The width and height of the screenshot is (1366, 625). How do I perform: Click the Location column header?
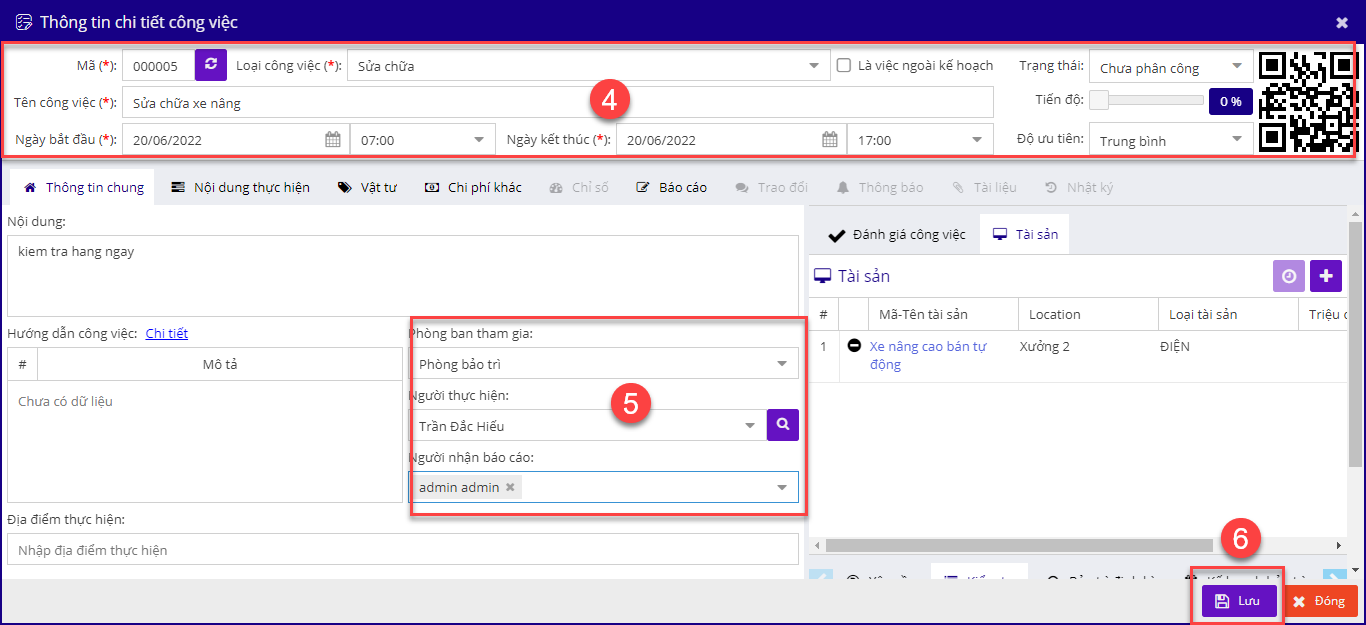click(1088, 314)
